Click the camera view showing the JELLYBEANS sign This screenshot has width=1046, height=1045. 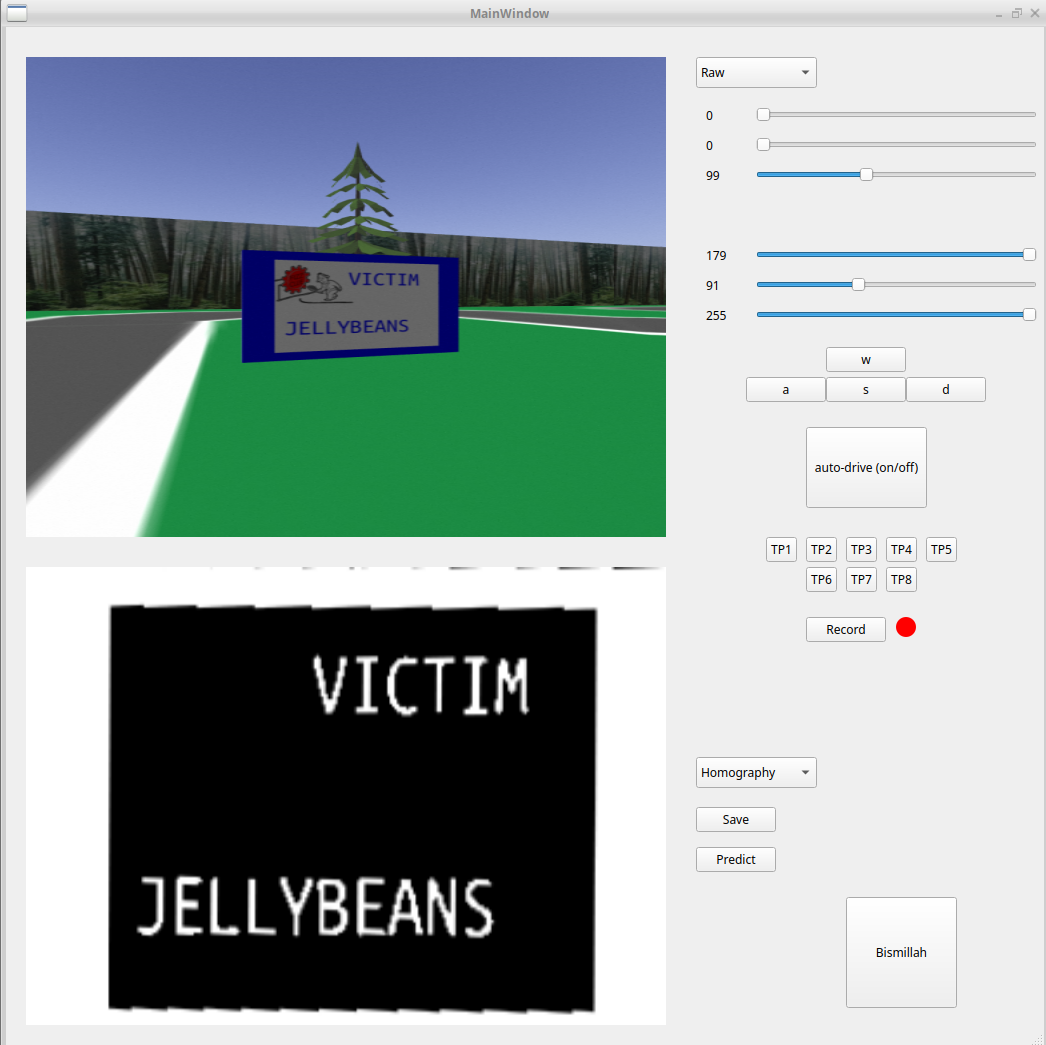(x=345, y=296)
